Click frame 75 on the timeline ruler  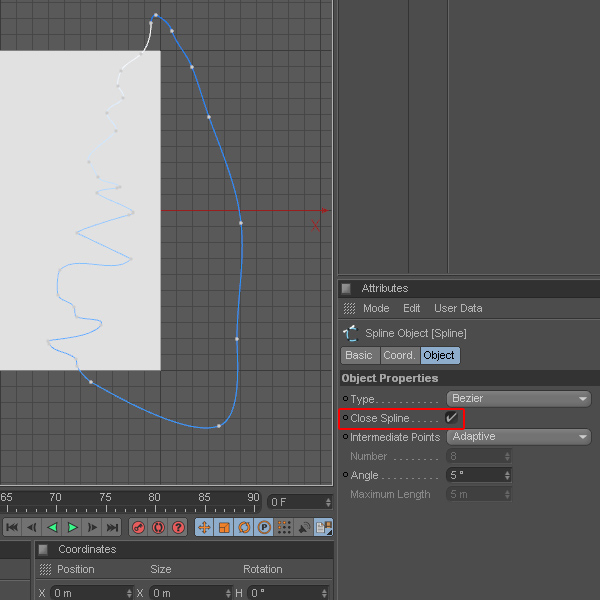click(105, 497)
